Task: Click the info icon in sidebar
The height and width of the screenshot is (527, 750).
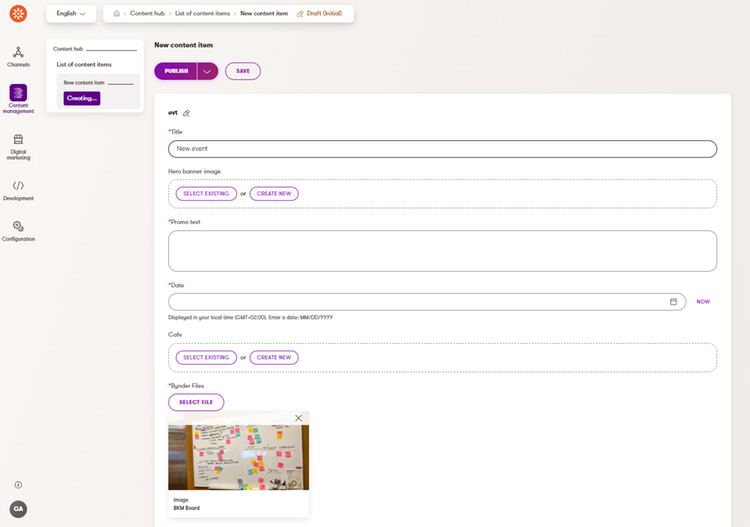Action: [18, 485]
